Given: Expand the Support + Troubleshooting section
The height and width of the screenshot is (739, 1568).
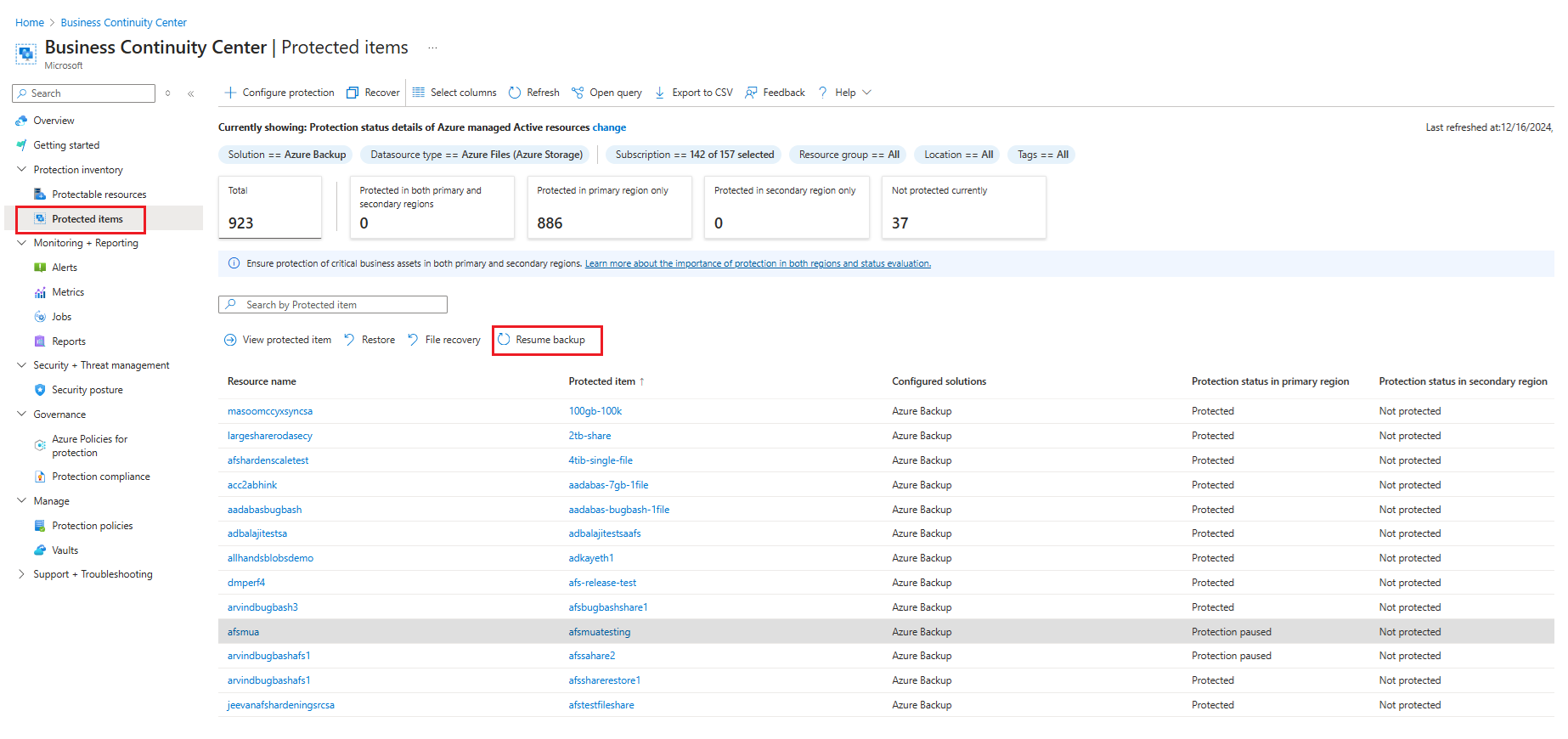Looking at the screenshot, I should click(x=21, y=574).
